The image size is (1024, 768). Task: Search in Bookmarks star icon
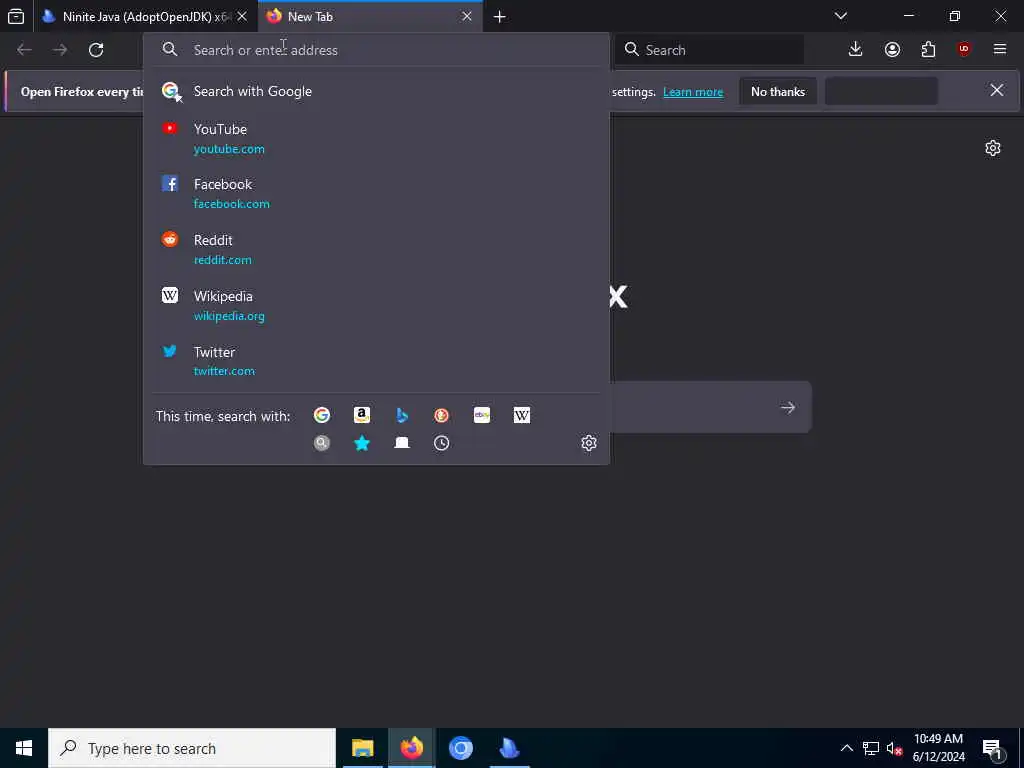click(x=362, y=443)
